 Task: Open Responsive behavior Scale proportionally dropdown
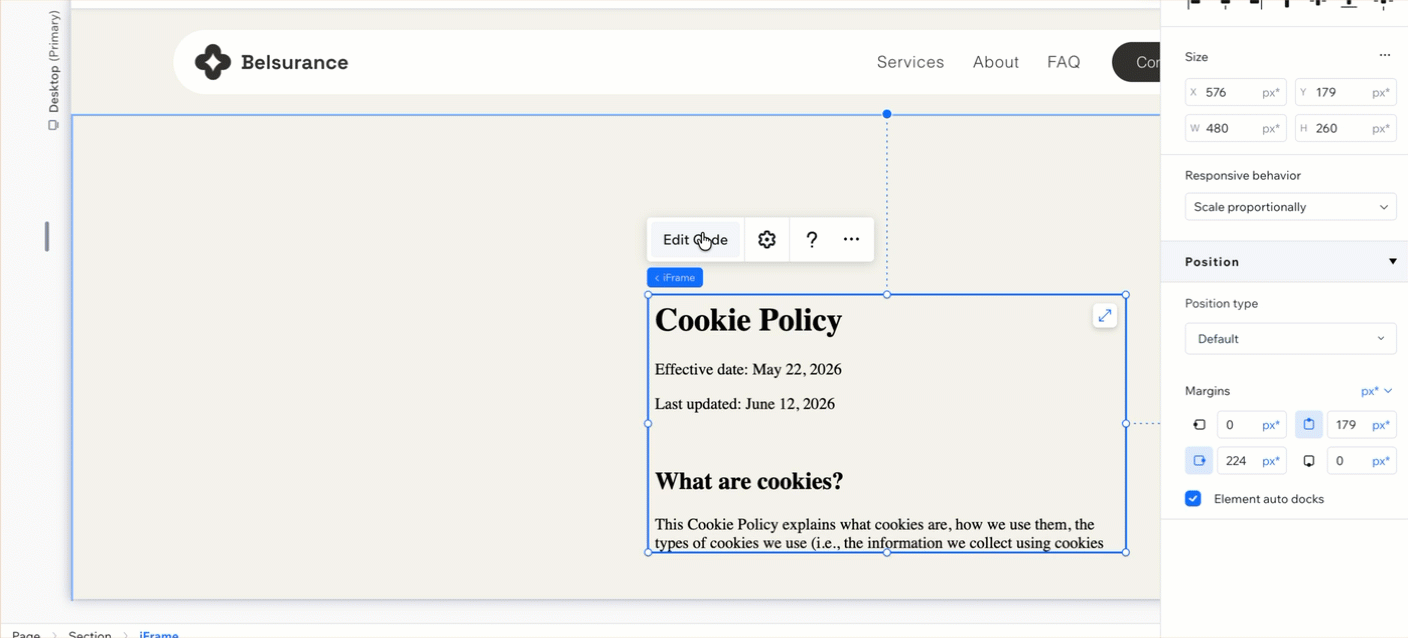pos(1290,207)
